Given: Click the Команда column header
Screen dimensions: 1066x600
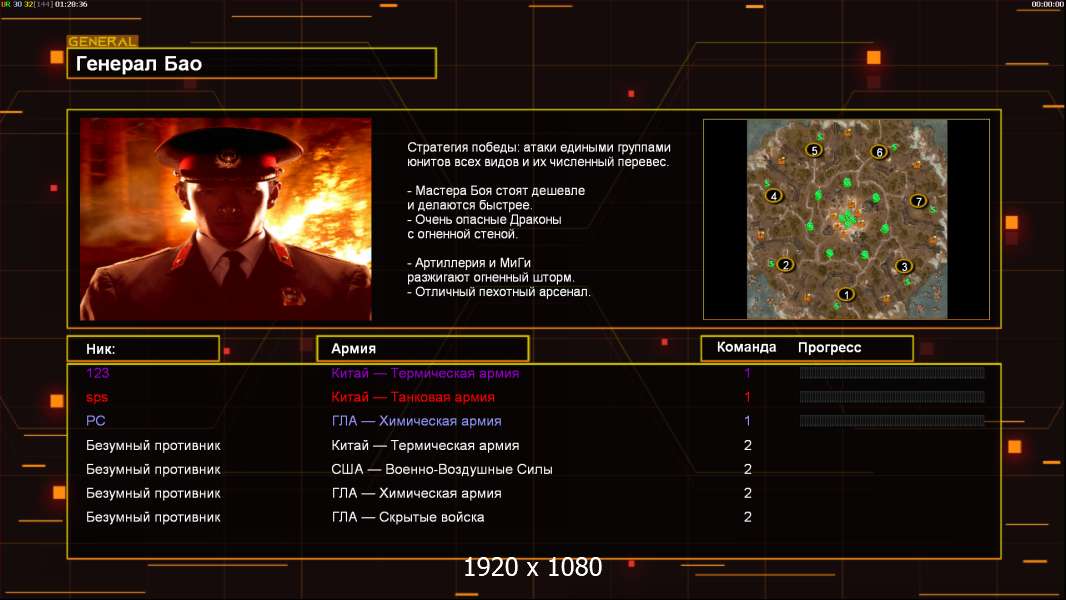Looking at the screenshot, I should pos(746,347).
